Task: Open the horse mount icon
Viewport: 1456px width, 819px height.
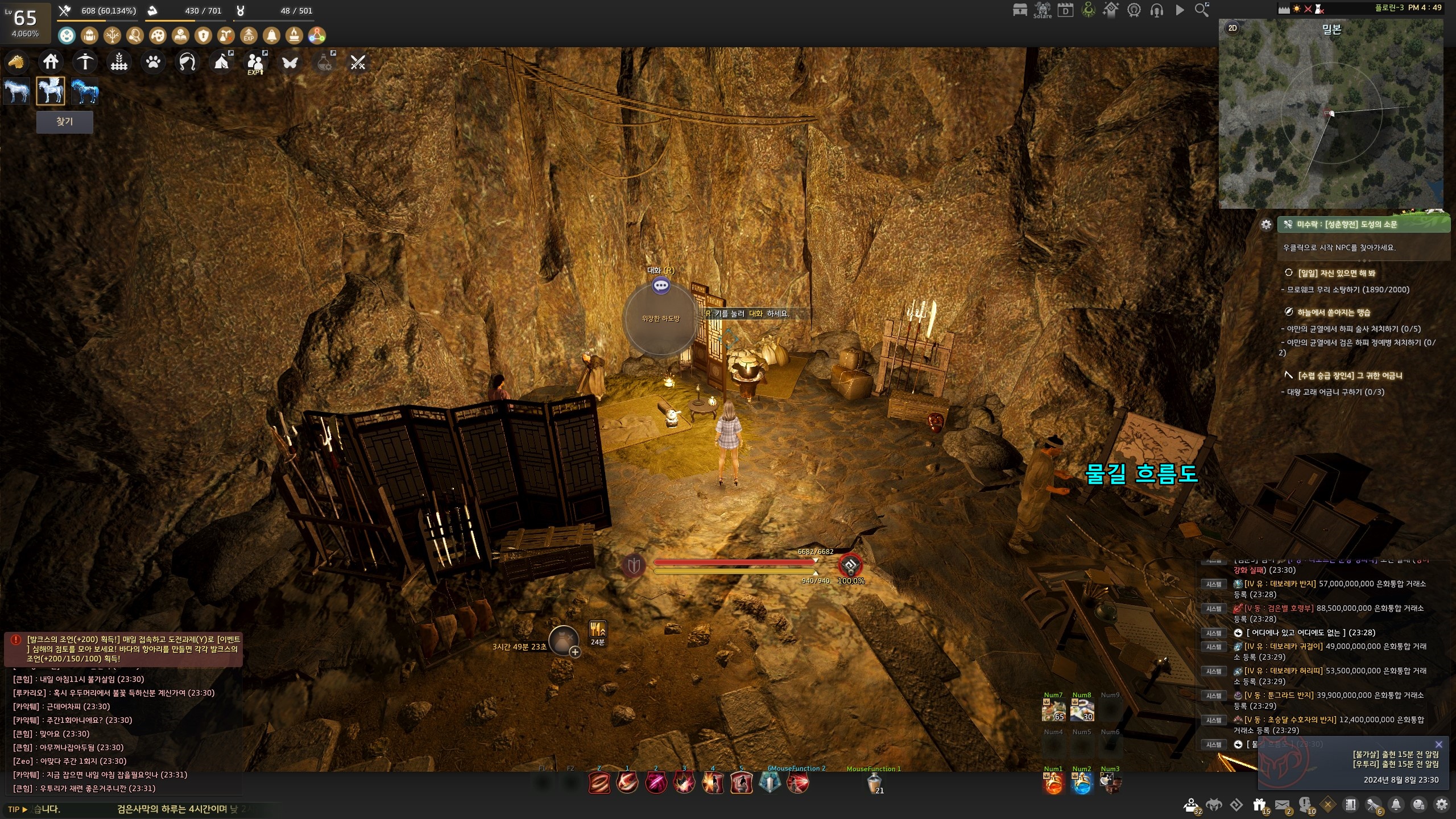Action: 16,61
